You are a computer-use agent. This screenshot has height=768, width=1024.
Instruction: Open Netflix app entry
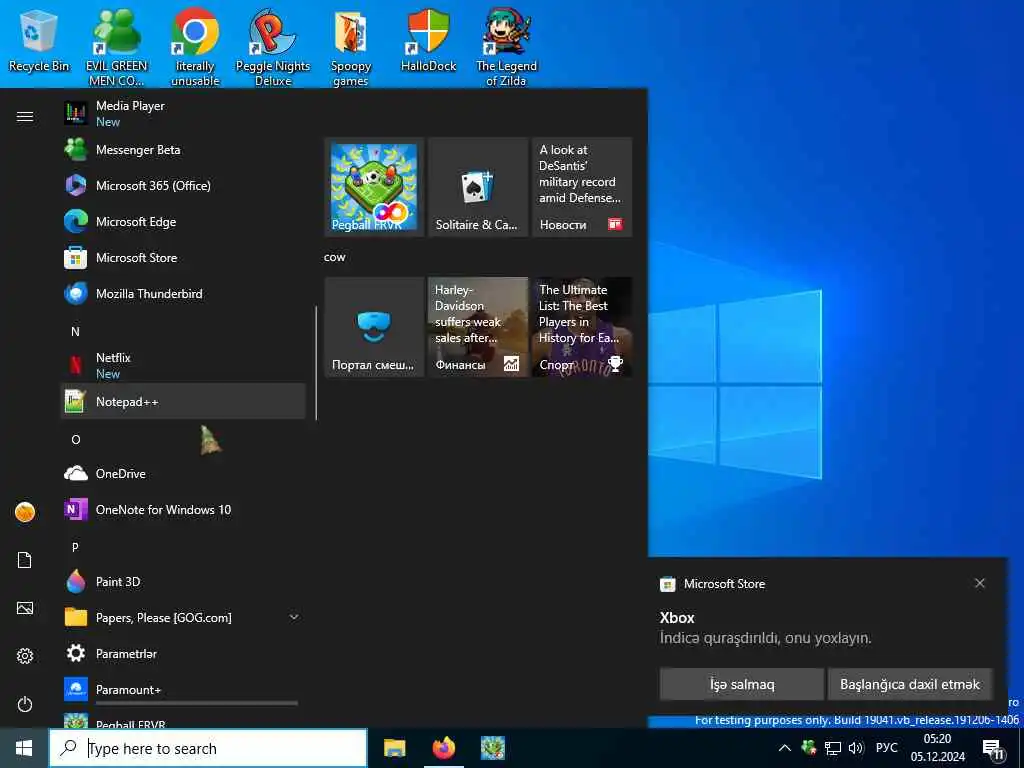183,365
